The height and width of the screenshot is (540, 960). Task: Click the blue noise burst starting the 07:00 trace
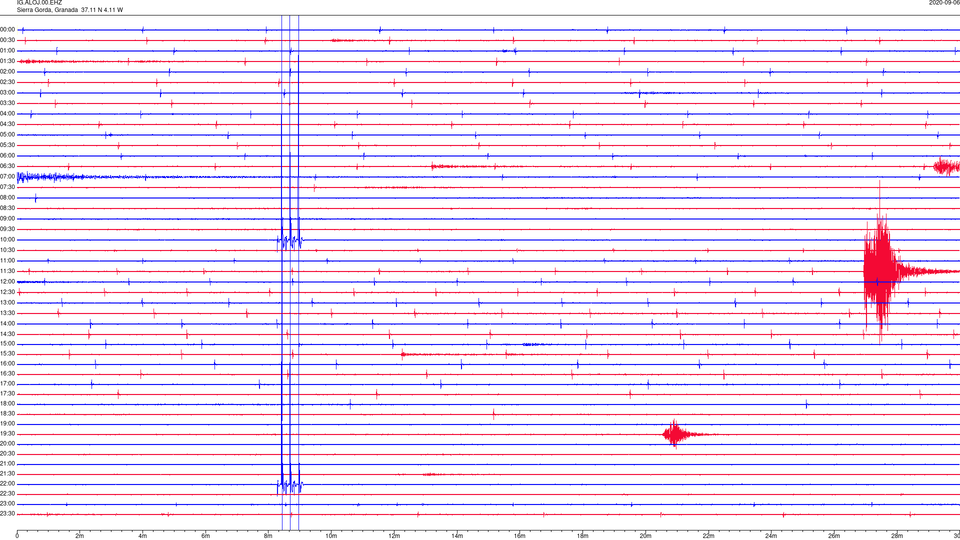pos(52,177)
